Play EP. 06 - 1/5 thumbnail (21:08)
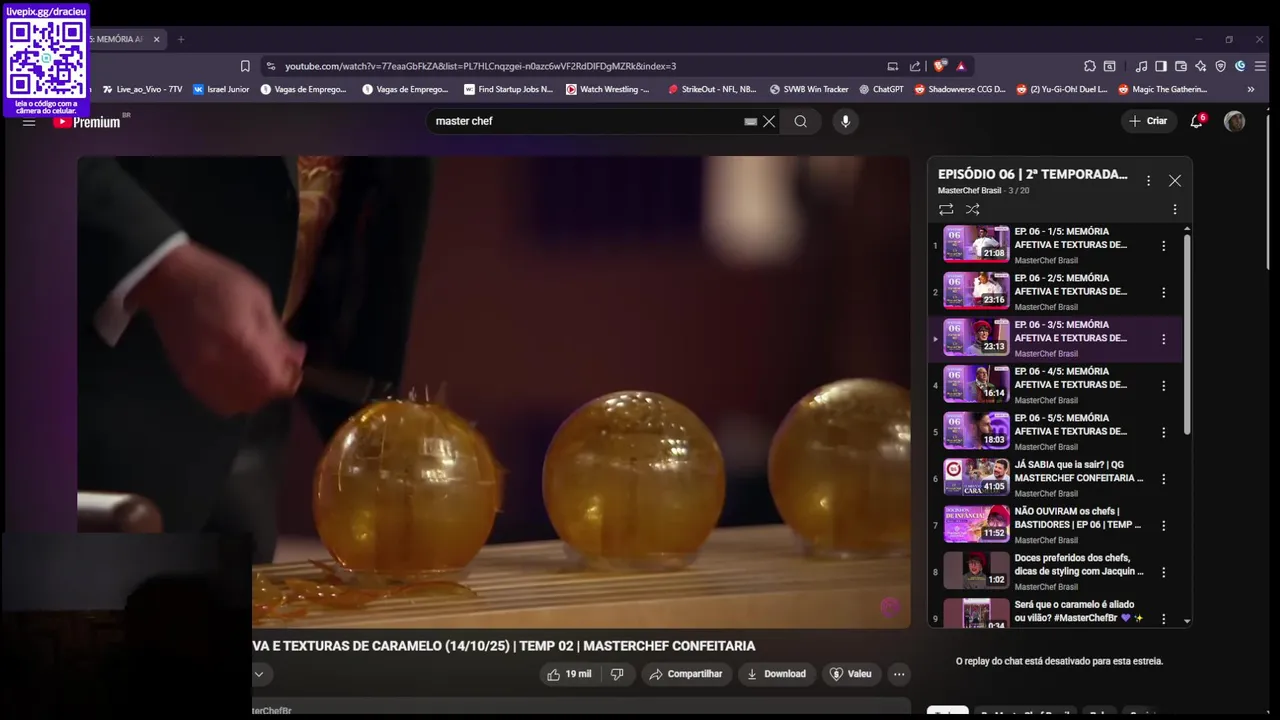 click(976, 244)
